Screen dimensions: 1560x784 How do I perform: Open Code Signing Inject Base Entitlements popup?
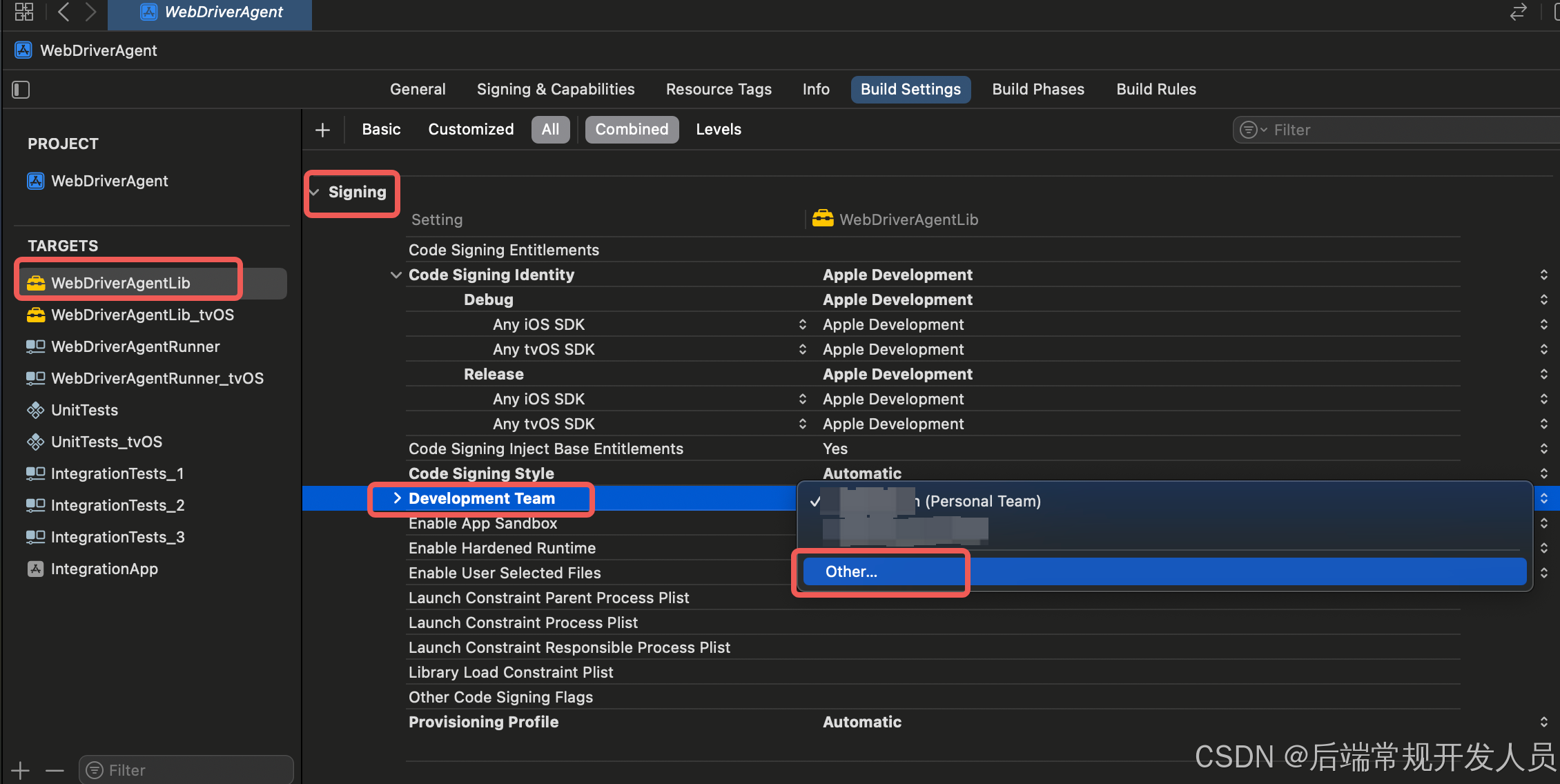1543,449
